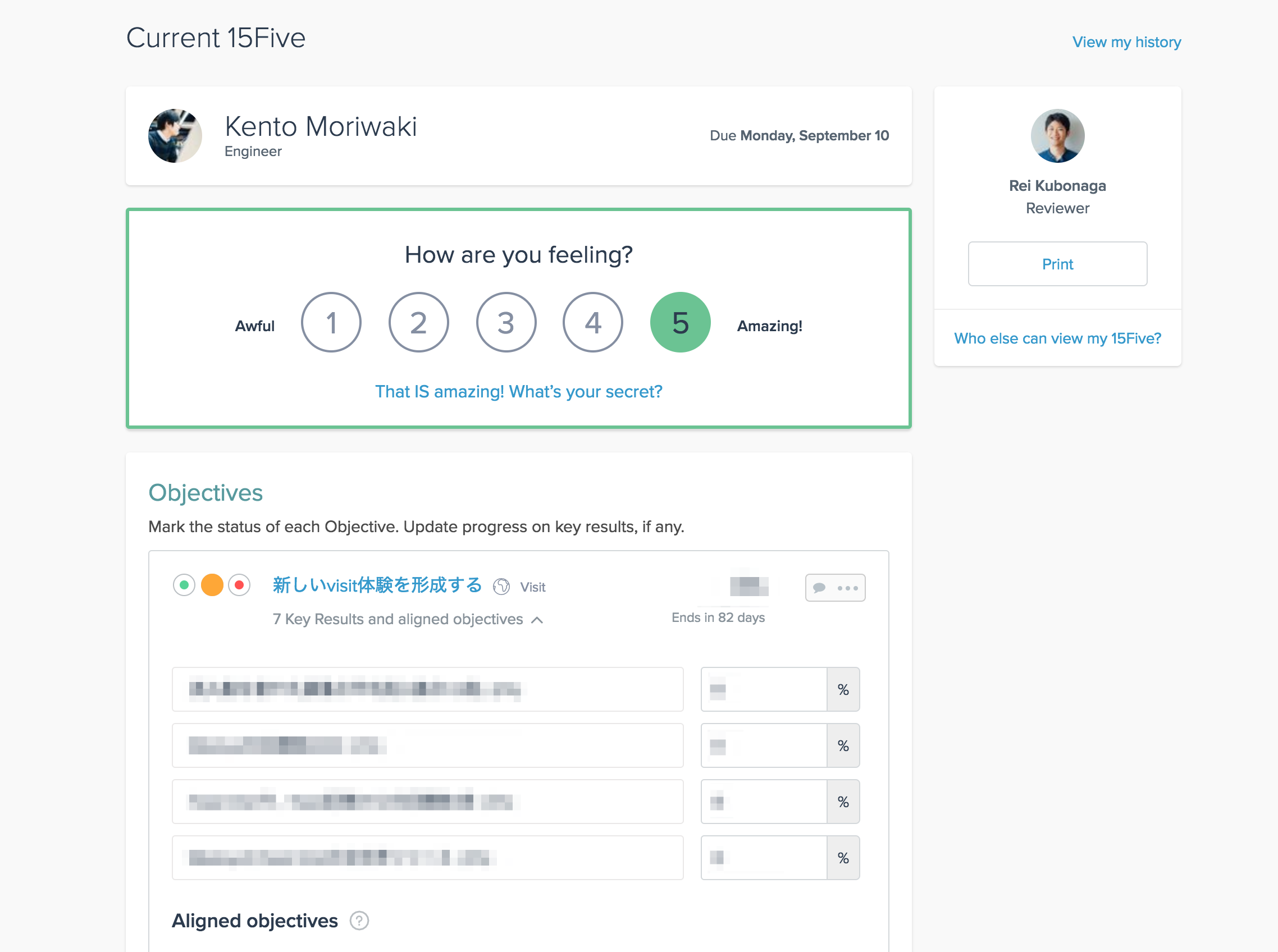Click View my history link

[x=1127, y=41]
